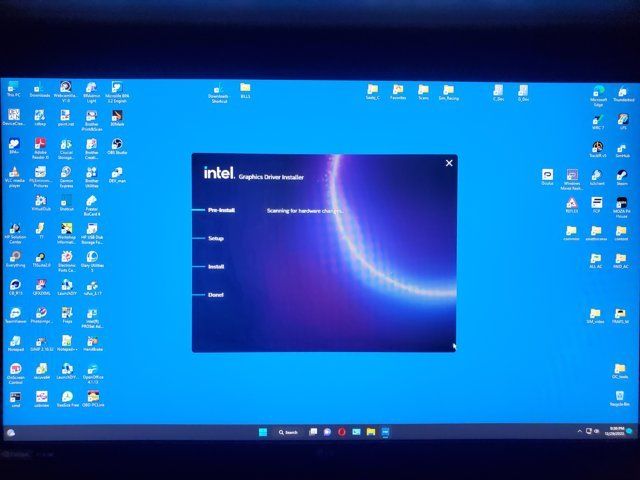
Task: Open Chat icon on the taskbar
Action: coord(327,432)
